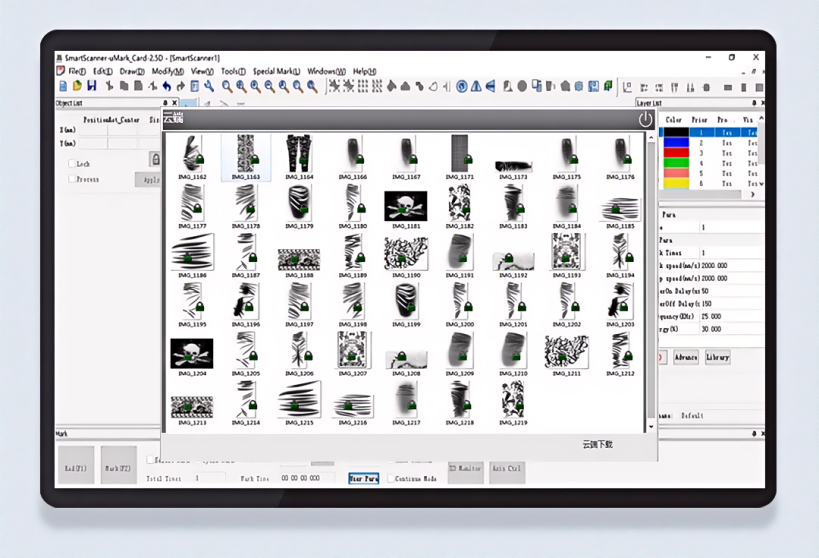This screenshot has height=558, width=819.
Task: Click the wrench settings icon in toolbar
Action: 210,87
